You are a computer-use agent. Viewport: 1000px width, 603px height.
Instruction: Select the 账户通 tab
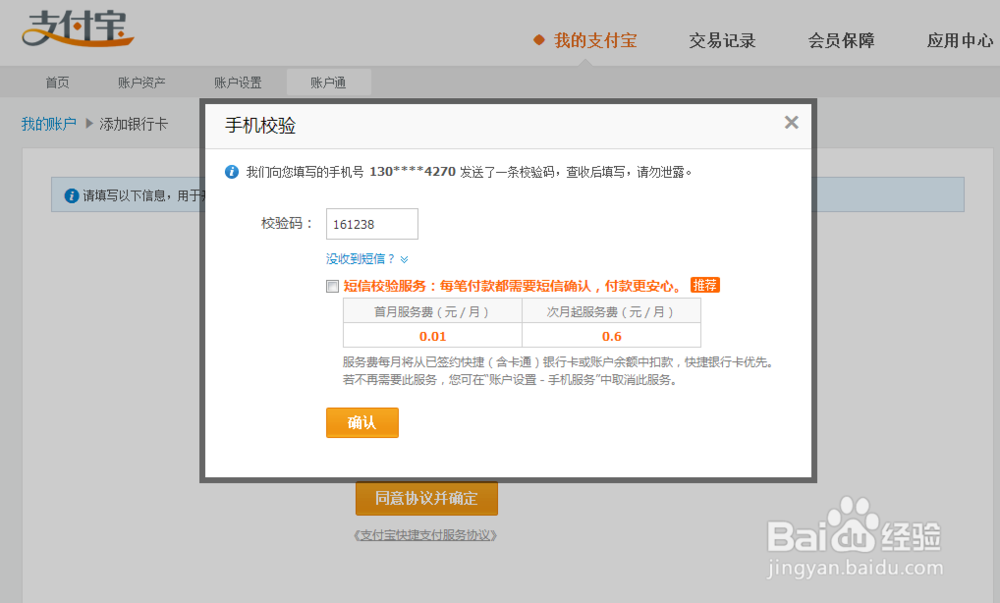click(x=328, y=82)
